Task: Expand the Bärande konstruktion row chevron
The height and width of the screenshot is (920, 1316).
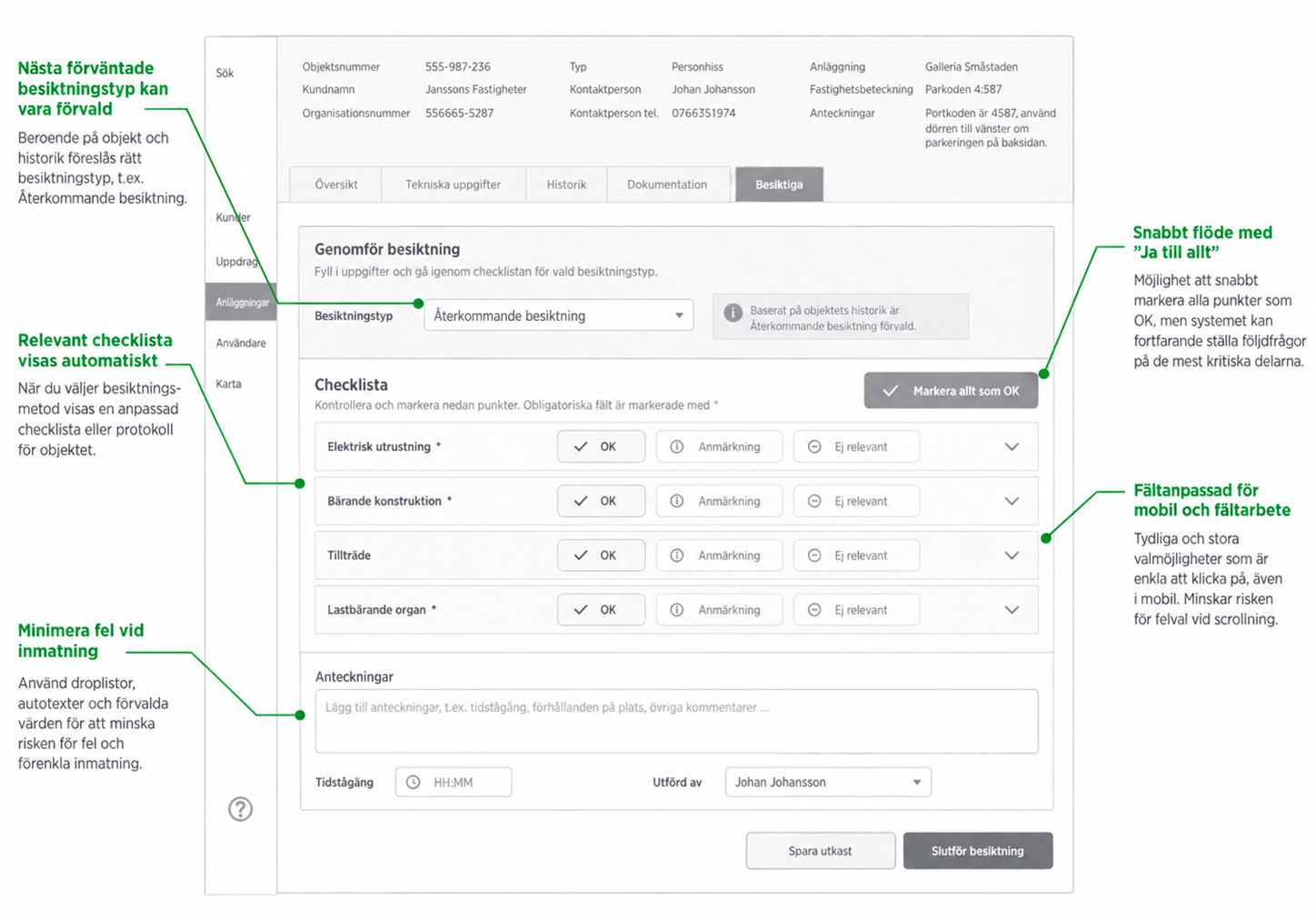Action: pos(1012,501)
